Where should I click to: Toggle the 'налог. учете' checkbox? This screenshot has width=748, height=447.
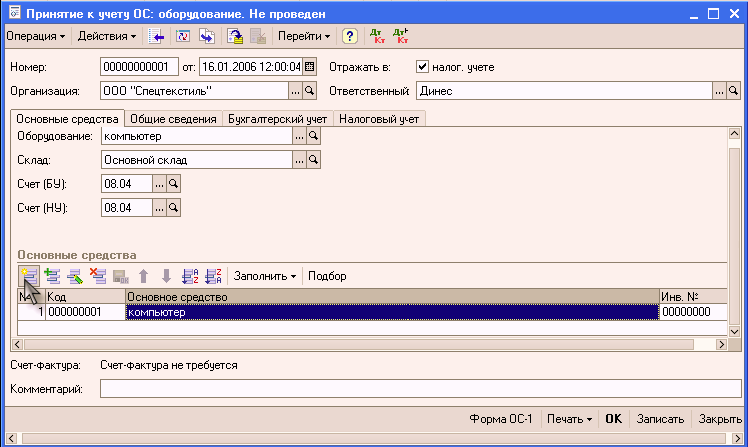422,67
